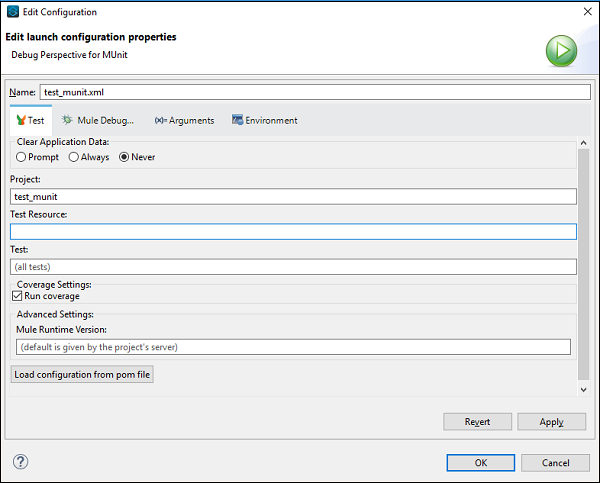Switch to the Environment tab

(x=264, y=120)
